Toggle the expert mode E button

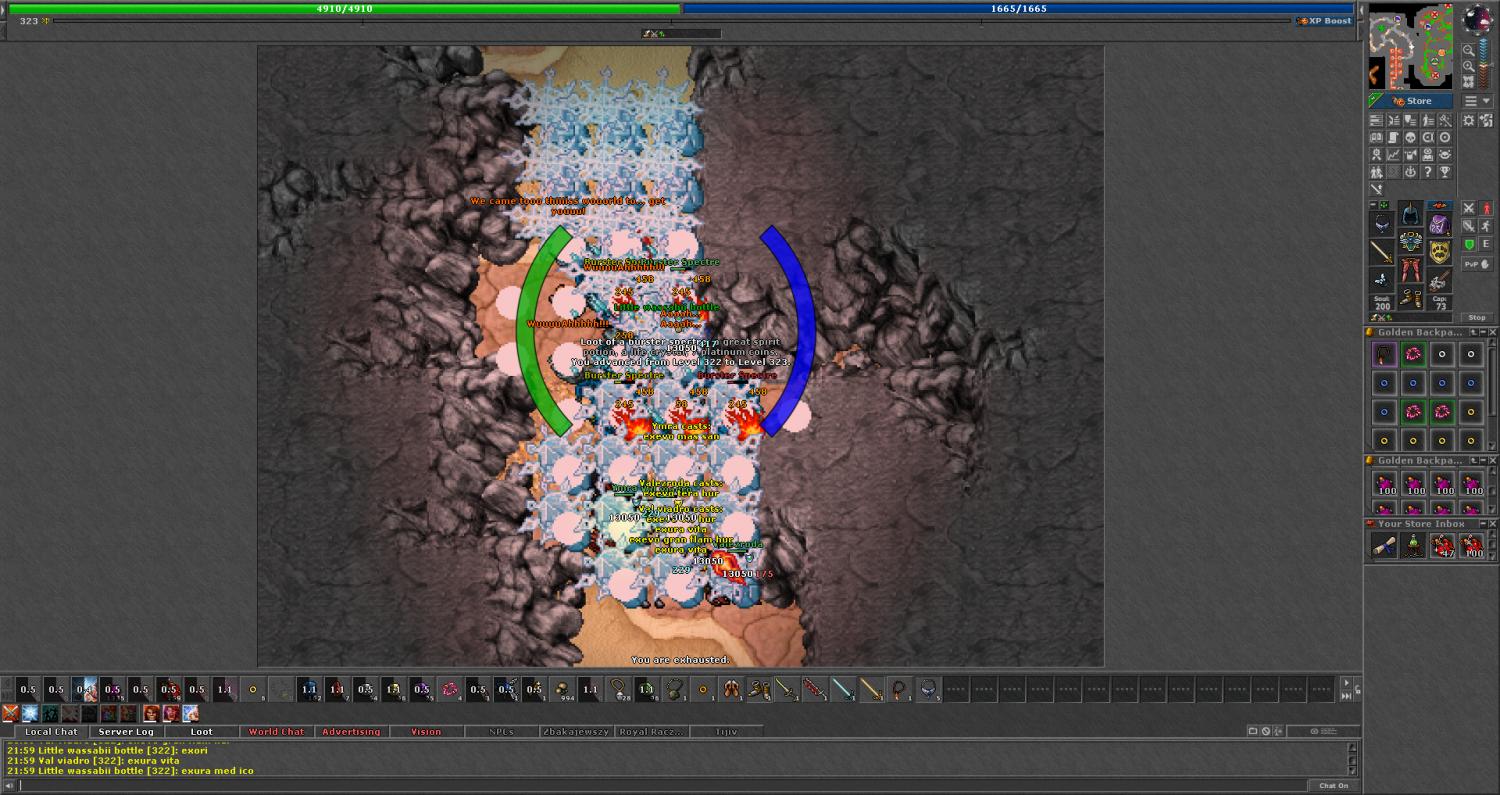(x=1485, y=244)
